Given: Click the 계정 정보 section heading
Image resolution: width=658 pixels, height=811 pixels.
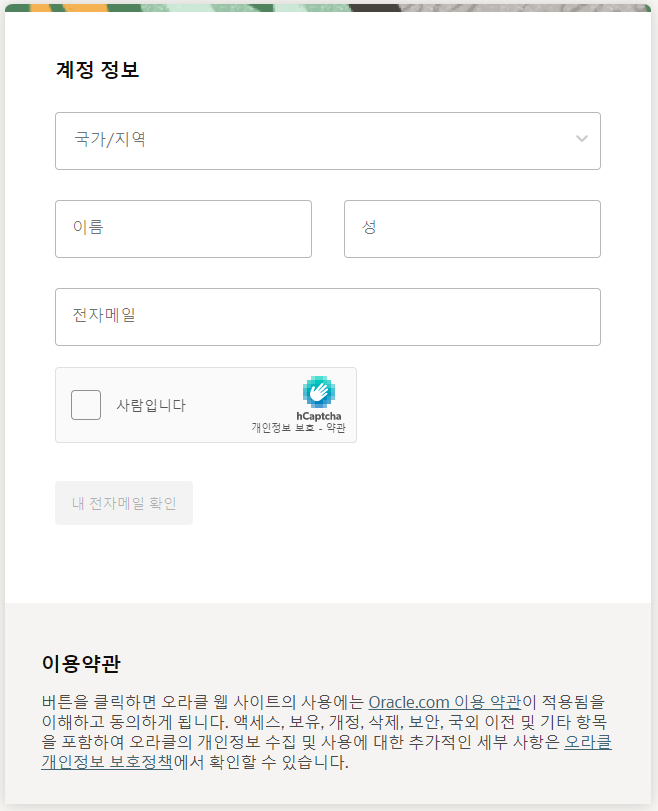Looking at the screenshot, I should point(98,69).
